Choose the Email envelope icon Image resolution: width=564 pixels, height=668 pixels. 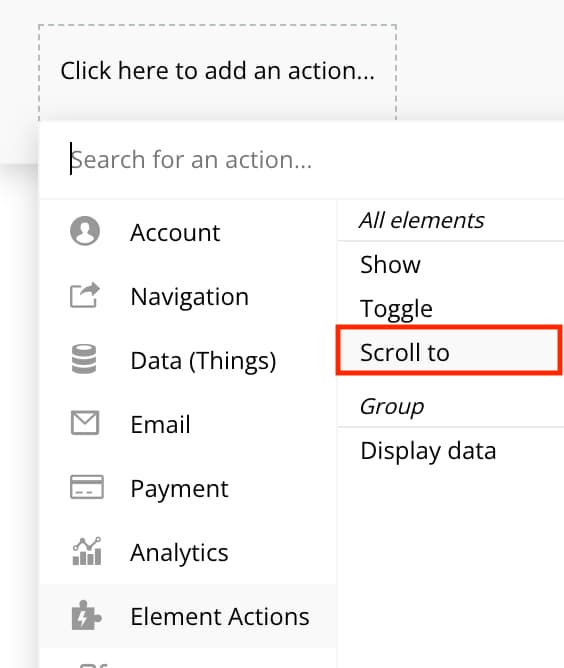pyautogui.click(x=85, y=423)
